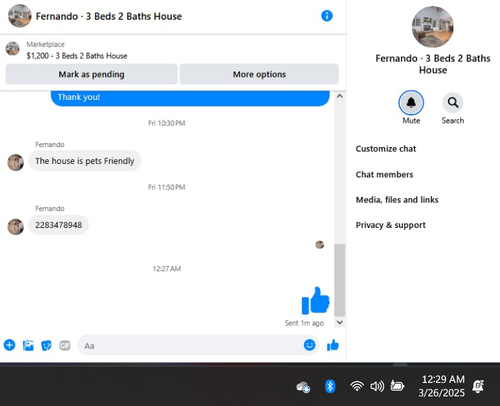Click the '12:27 AM' timestamp
This screenshot has width=500, height=406.
(x=167, y=269)
